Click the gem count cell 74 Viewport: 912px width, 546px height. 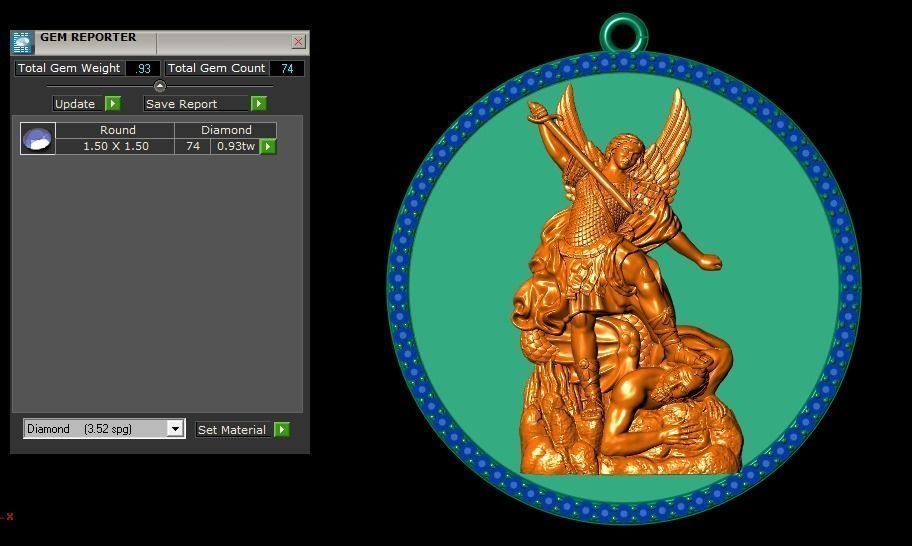click(193, 146)
